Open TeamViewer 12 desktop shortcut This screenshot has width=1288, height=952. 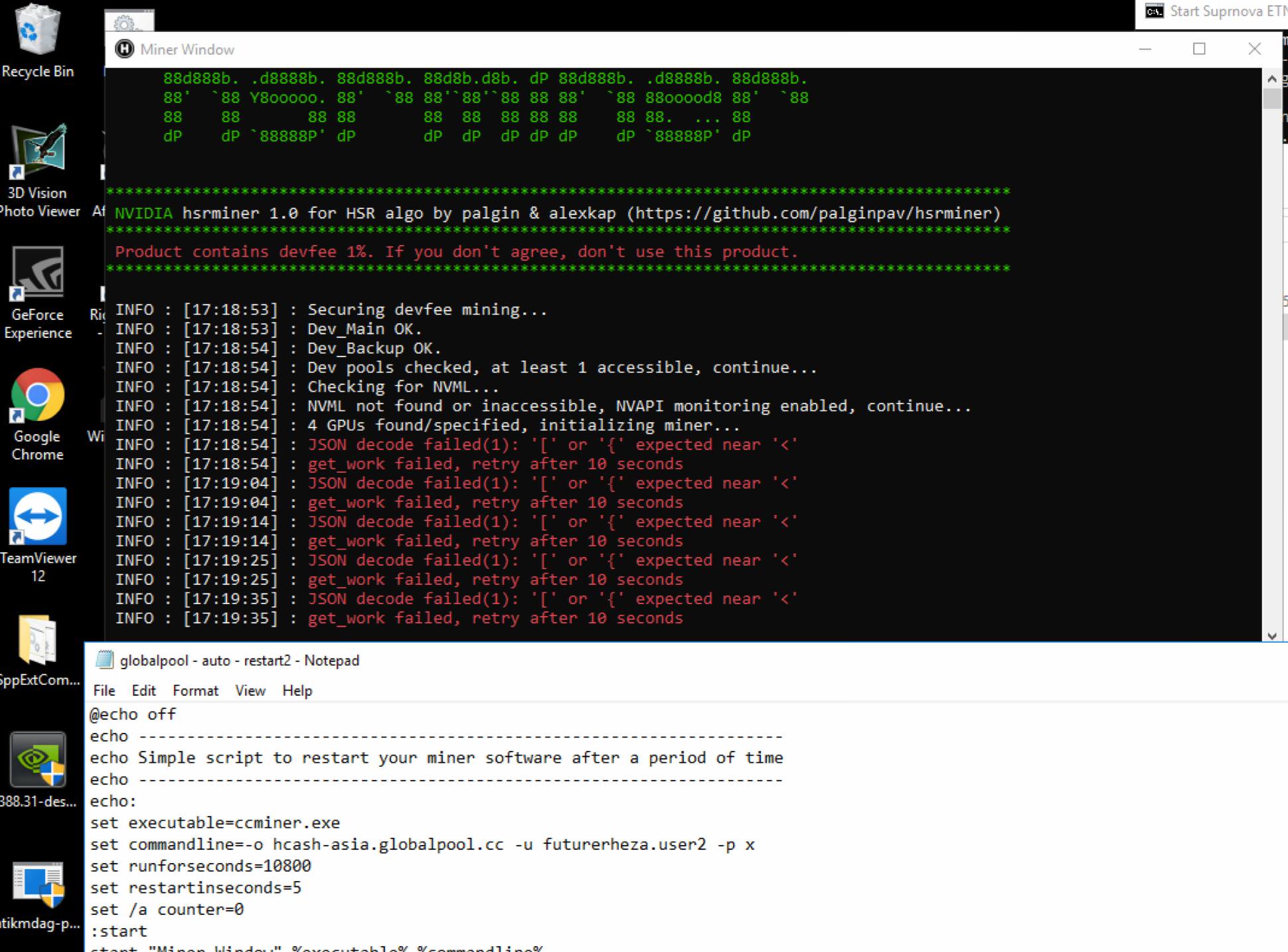click(38, 536)
